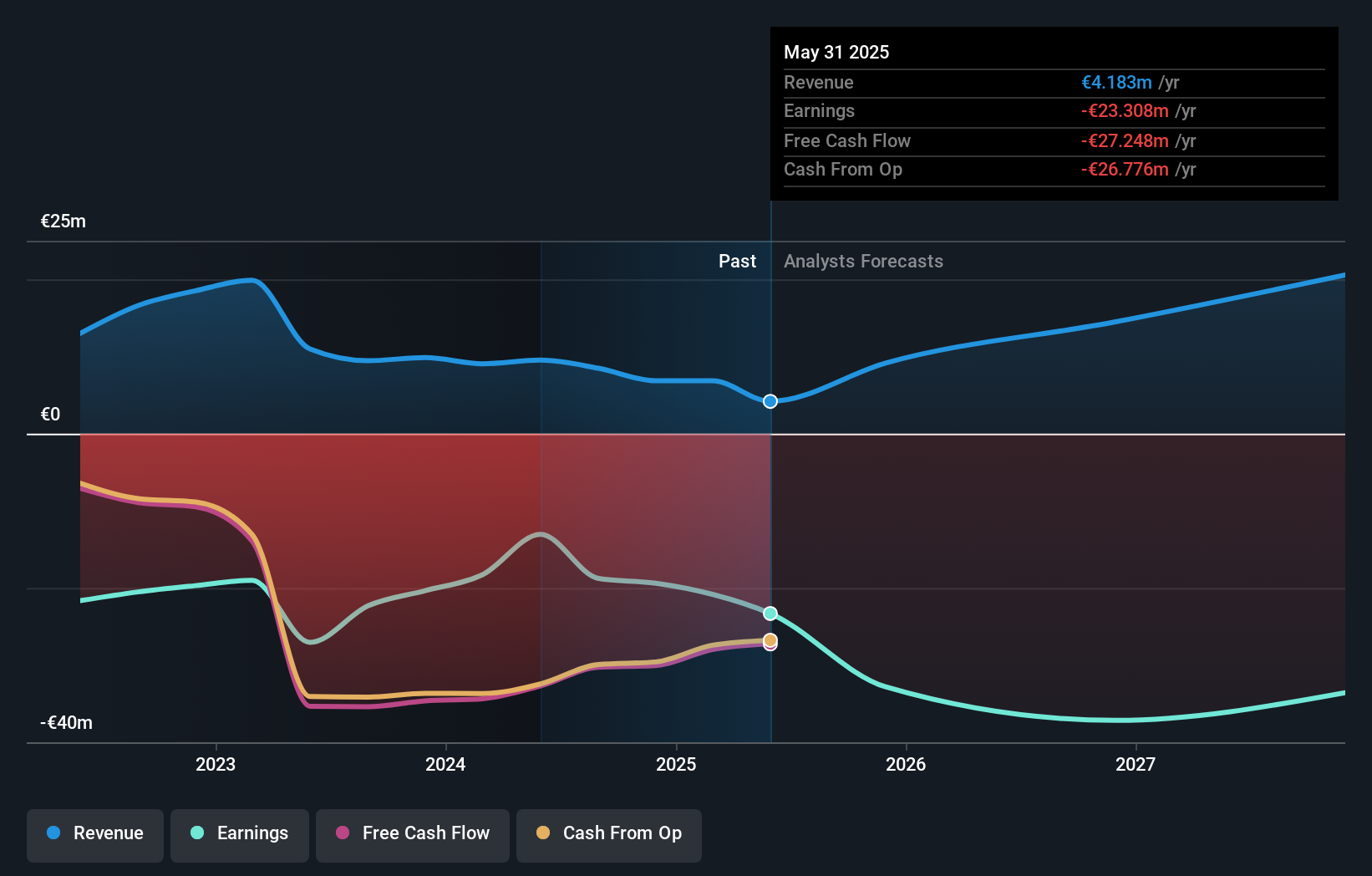Toggle the Revenue legend button

point(95,835)
